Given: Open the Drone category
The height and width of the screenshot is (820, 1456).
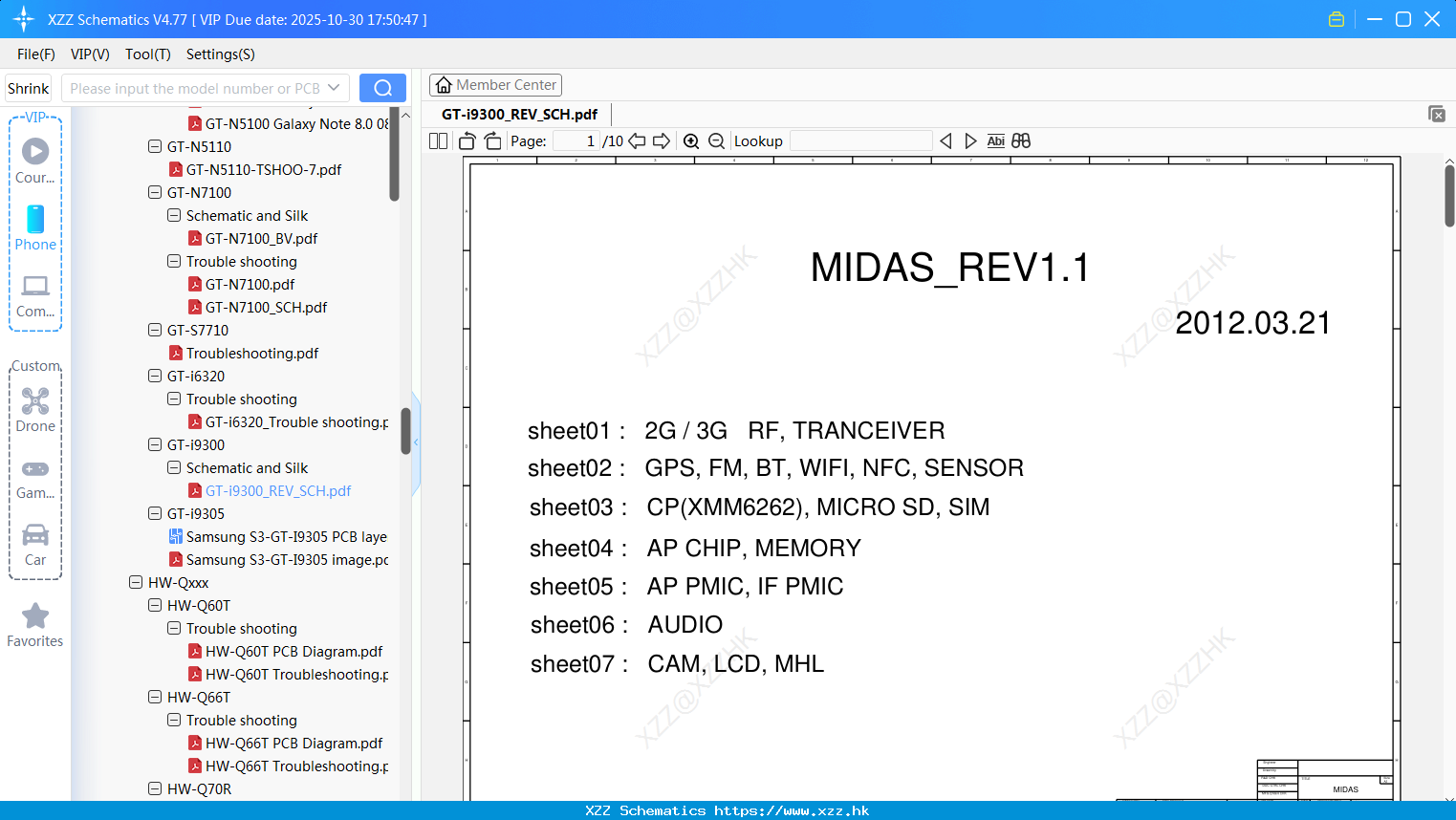Looking at the screenshot, I should [x=35, y=400].
